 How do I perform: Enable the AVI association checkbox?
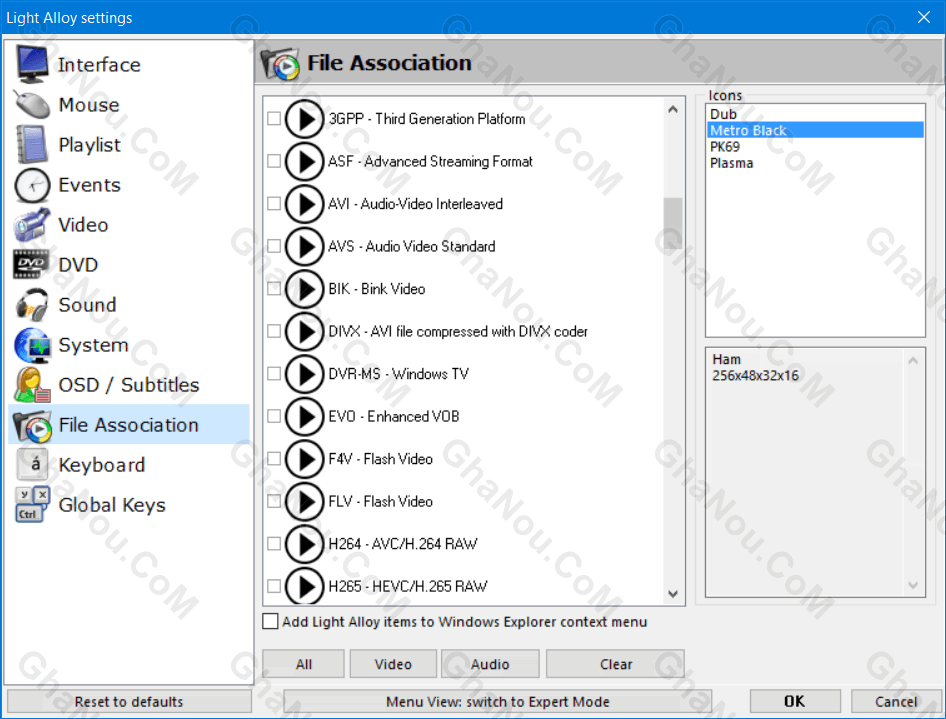coord(274,204)
